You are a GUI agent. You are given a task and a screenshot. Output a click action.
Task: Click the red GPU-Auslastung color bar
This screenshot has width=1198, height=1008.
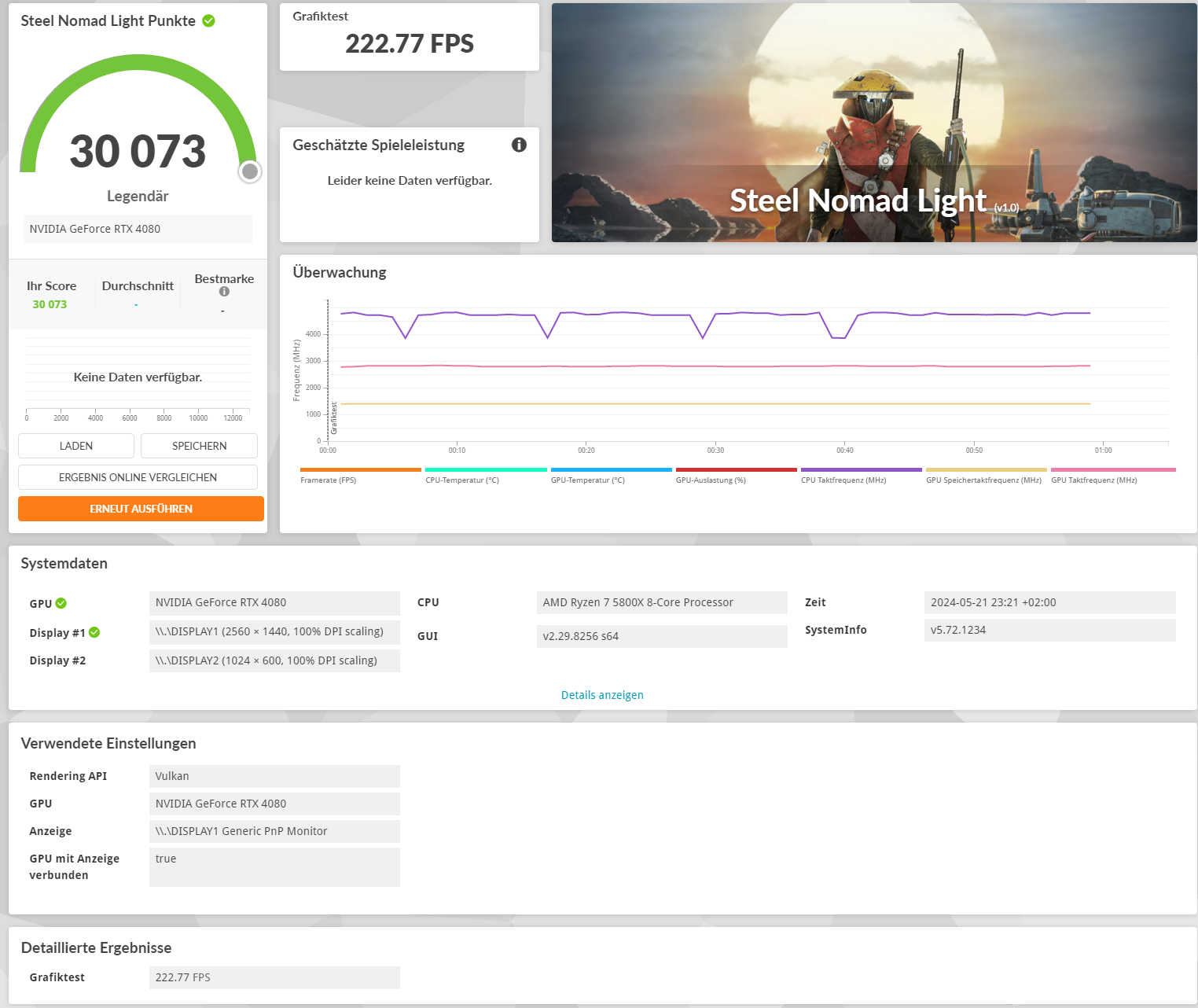(737, 470)
